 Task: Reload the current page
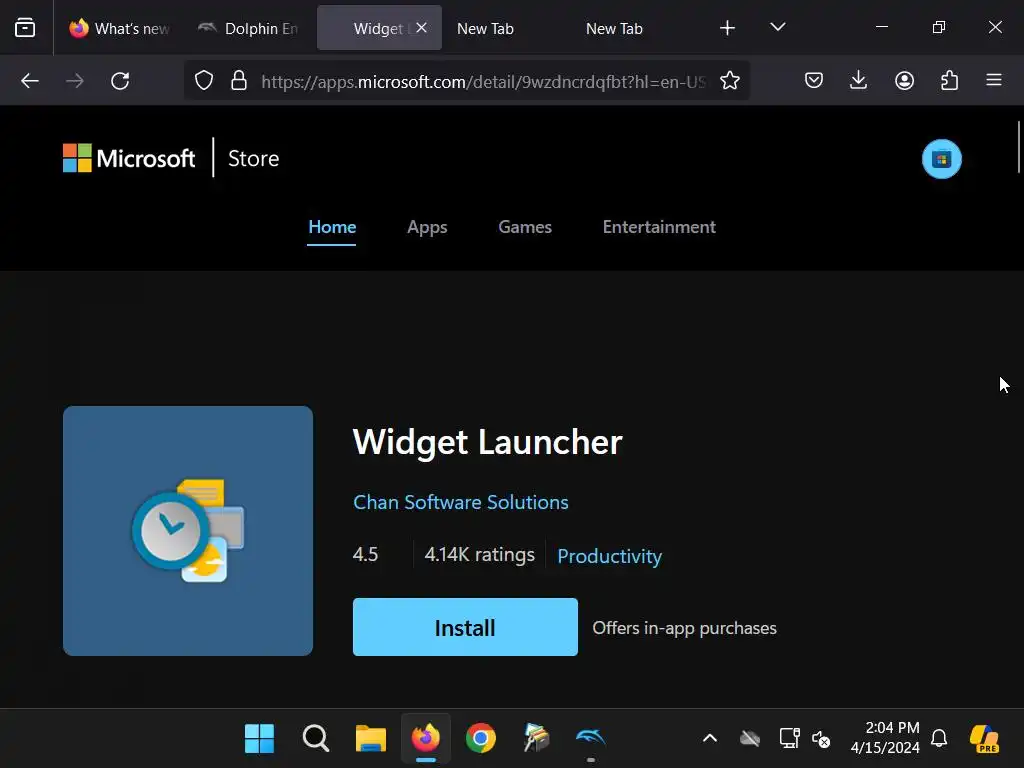(x=120, y=81)
